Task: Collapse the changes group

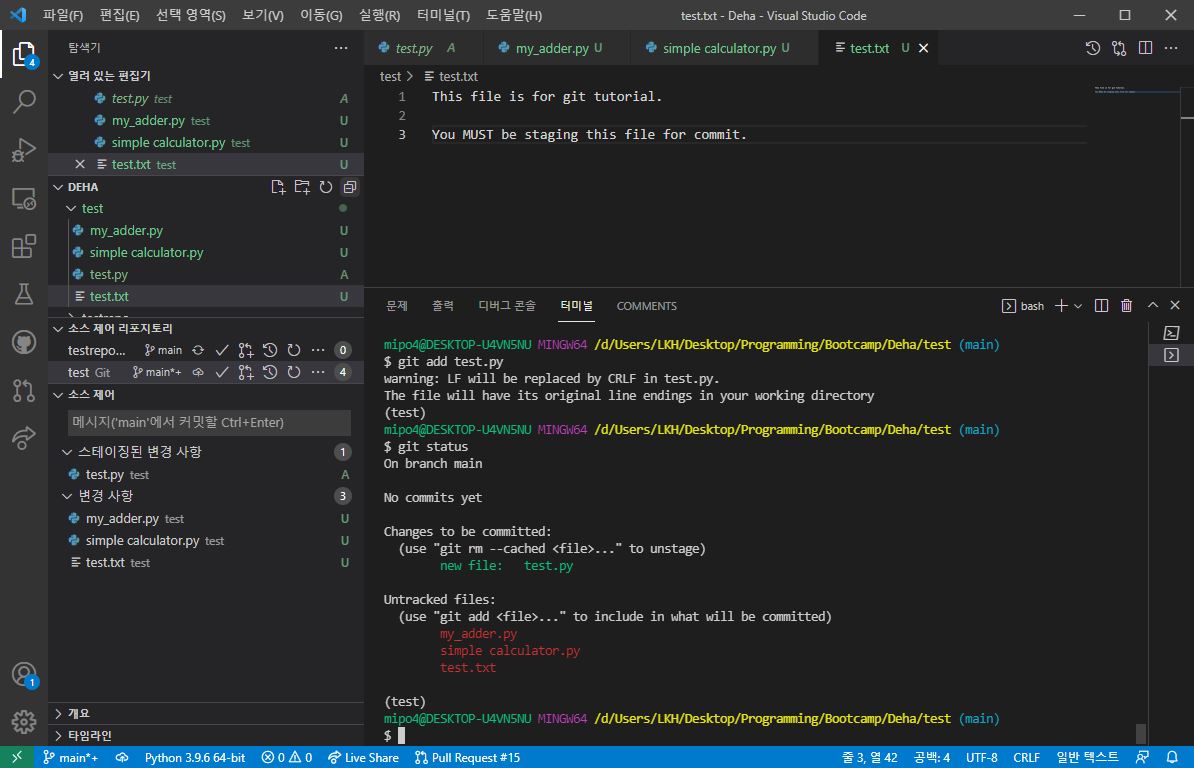Action: [67, 496]
